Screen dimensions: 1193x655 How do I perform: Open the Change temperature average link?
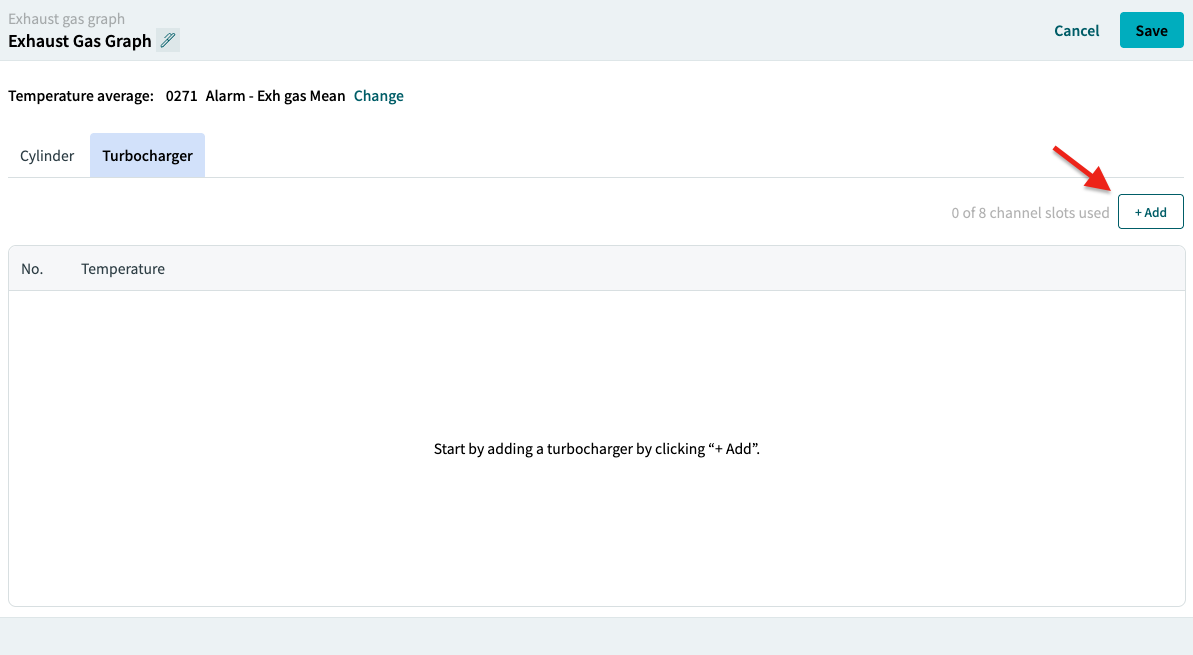pyautogui.click(x=379, y=96)
